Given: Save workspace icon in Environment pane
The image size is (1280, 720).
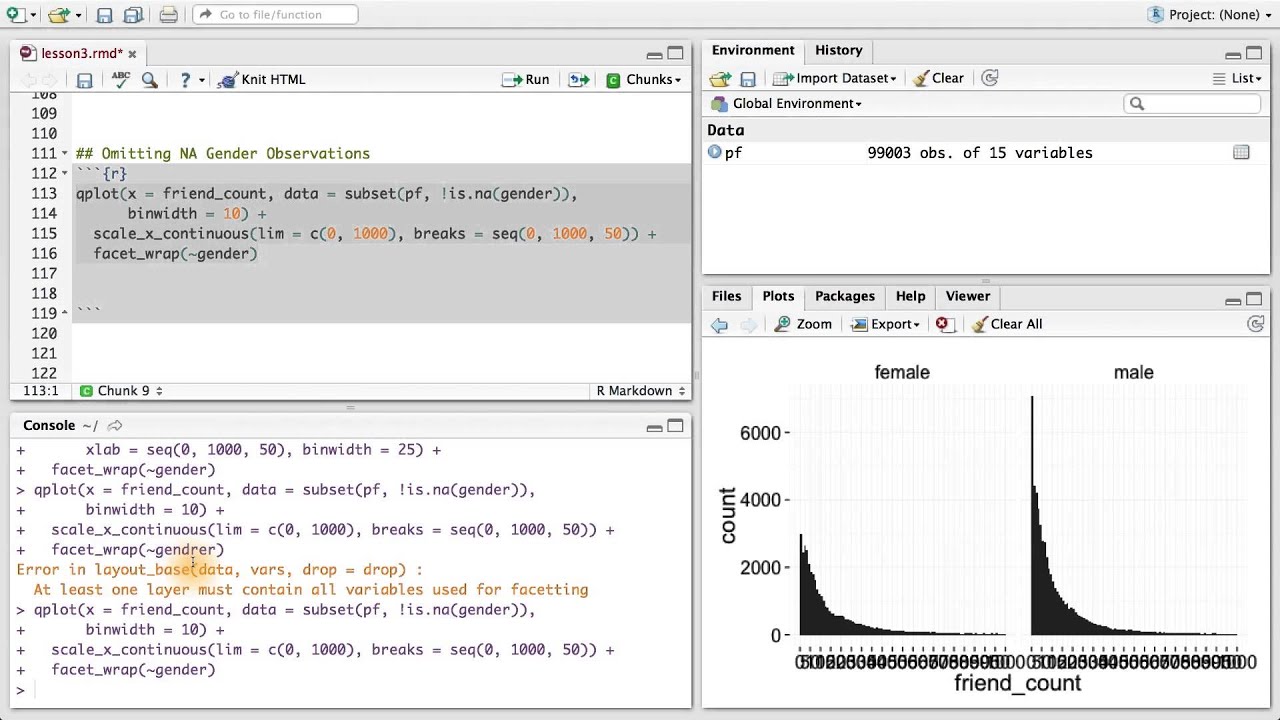Looking at the screenshot, I should coord(748,78).
